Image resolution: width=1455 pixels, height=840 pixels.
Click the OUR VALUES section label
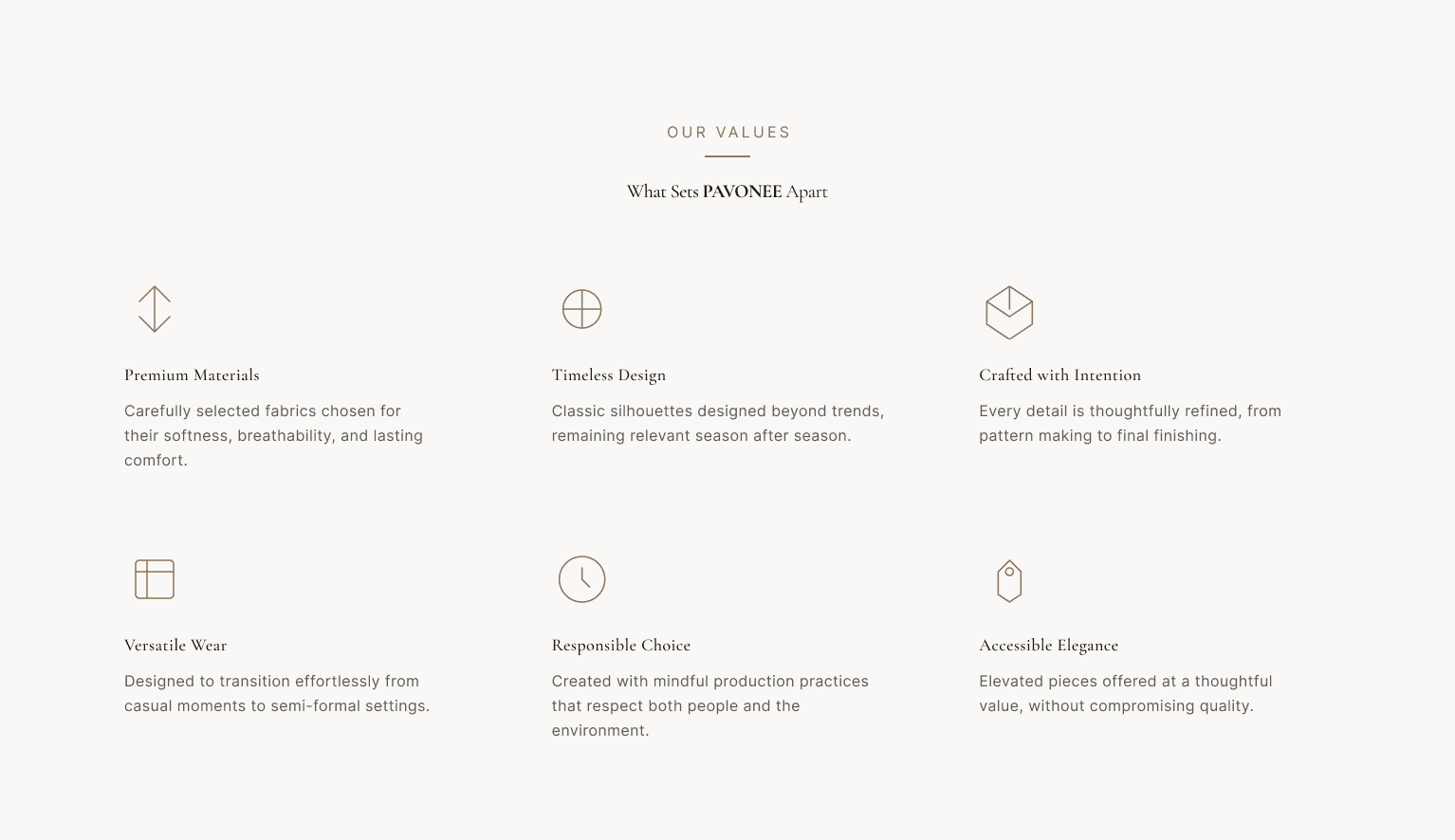tap(728, 133)
